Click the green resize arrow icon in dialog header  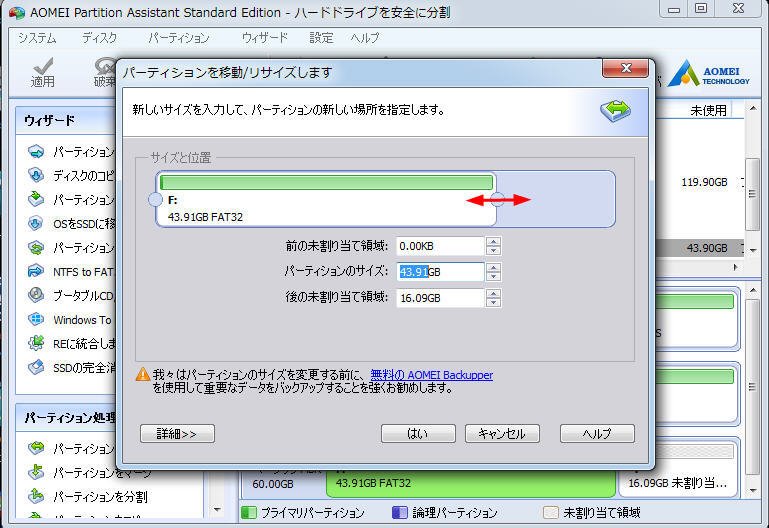point(616,110)
